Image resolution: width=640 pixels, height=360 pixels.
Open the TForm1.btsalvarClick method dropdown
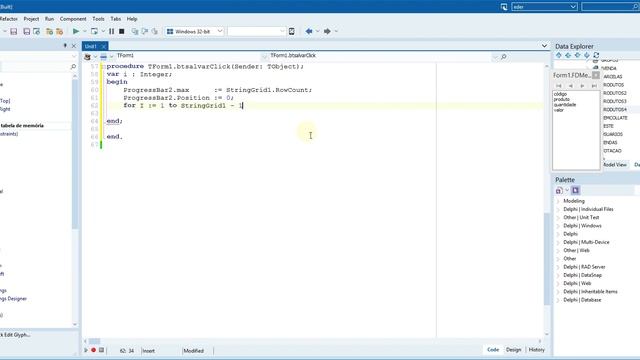point(495,57)
